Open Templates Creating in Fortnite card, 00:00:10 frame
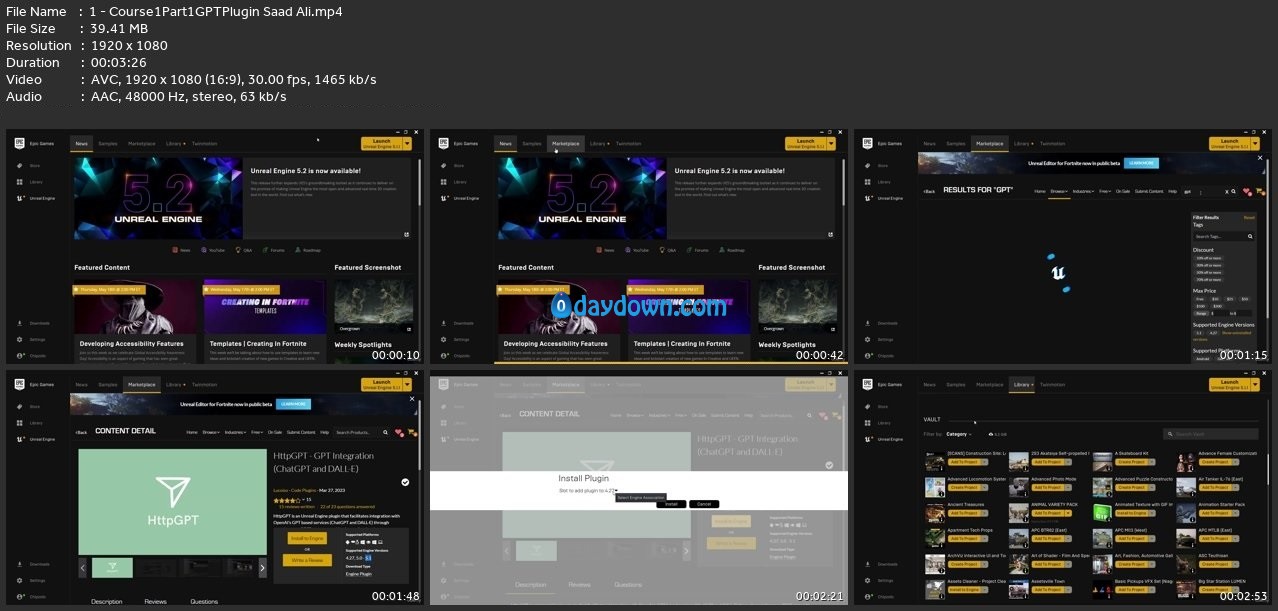This screenshot has height=611, width=1278. click(x=265, y=321)
